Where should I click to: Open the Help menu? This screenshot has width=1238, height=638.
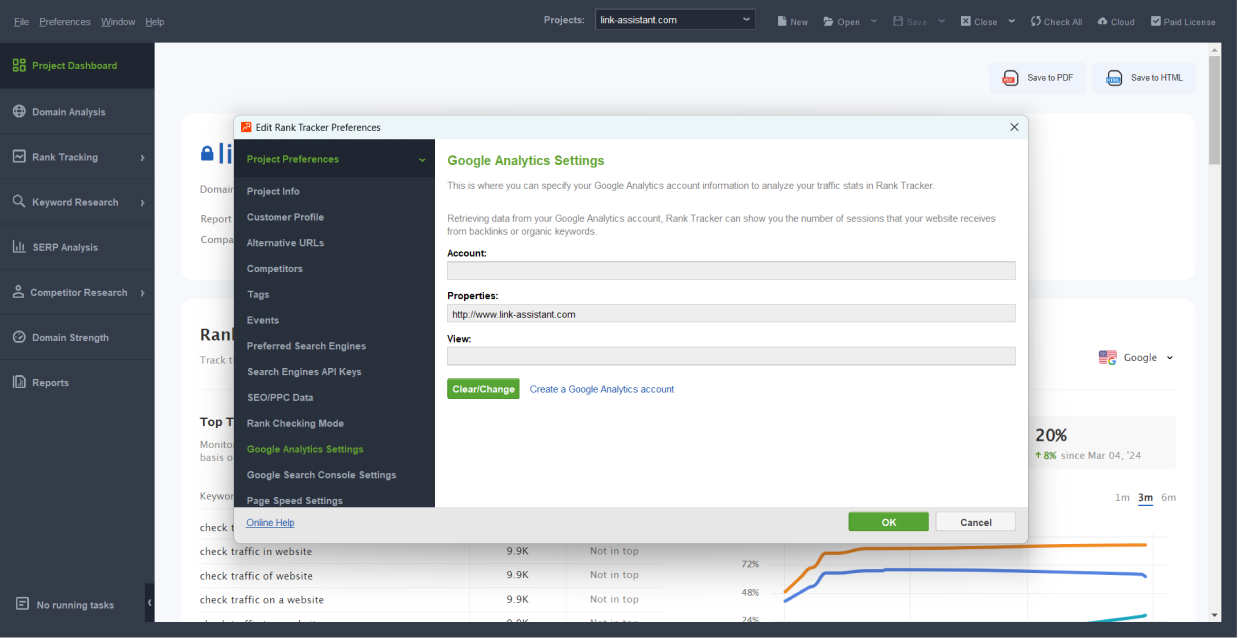(x=154, y=22)
